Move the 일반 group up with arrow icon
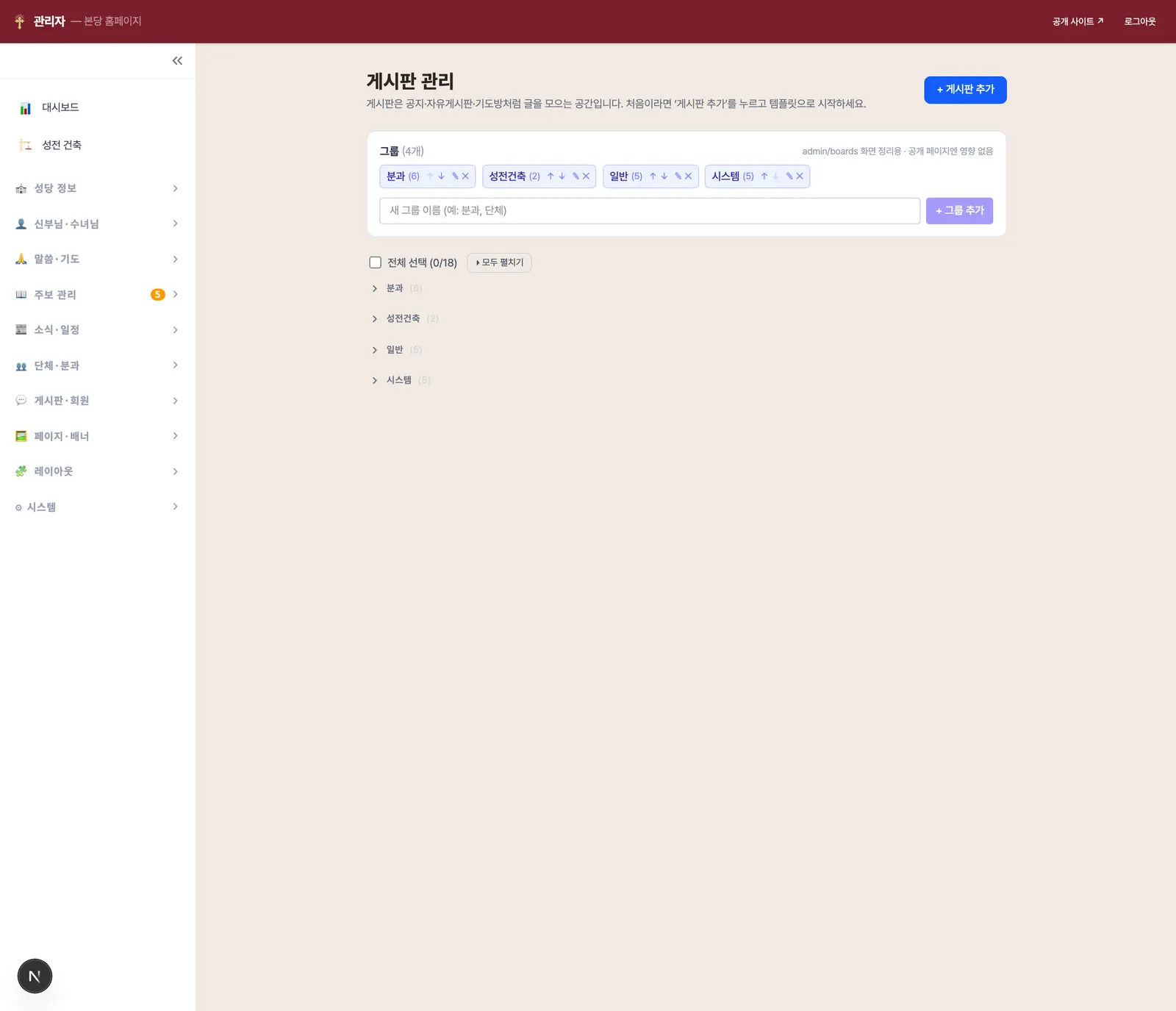 653,176
